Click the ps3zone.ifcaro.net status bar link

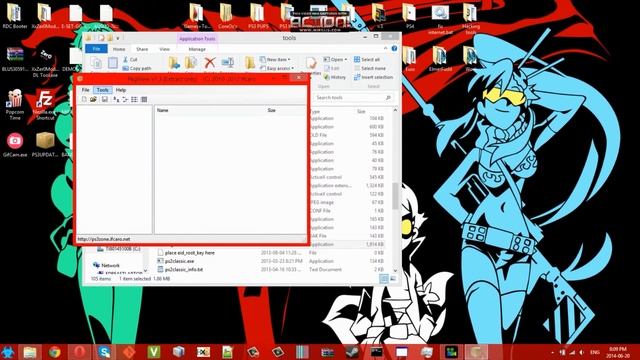104,239
